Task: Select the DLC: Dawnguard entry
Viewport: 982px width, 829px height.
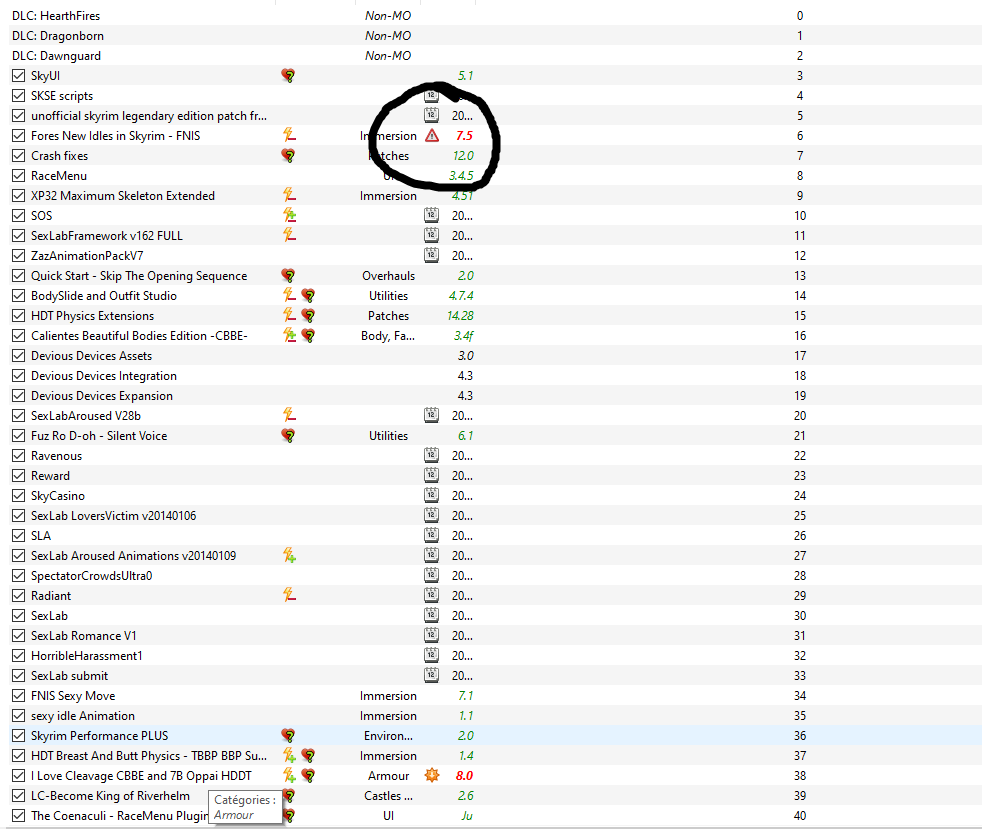Action: (x=56, y=56)
